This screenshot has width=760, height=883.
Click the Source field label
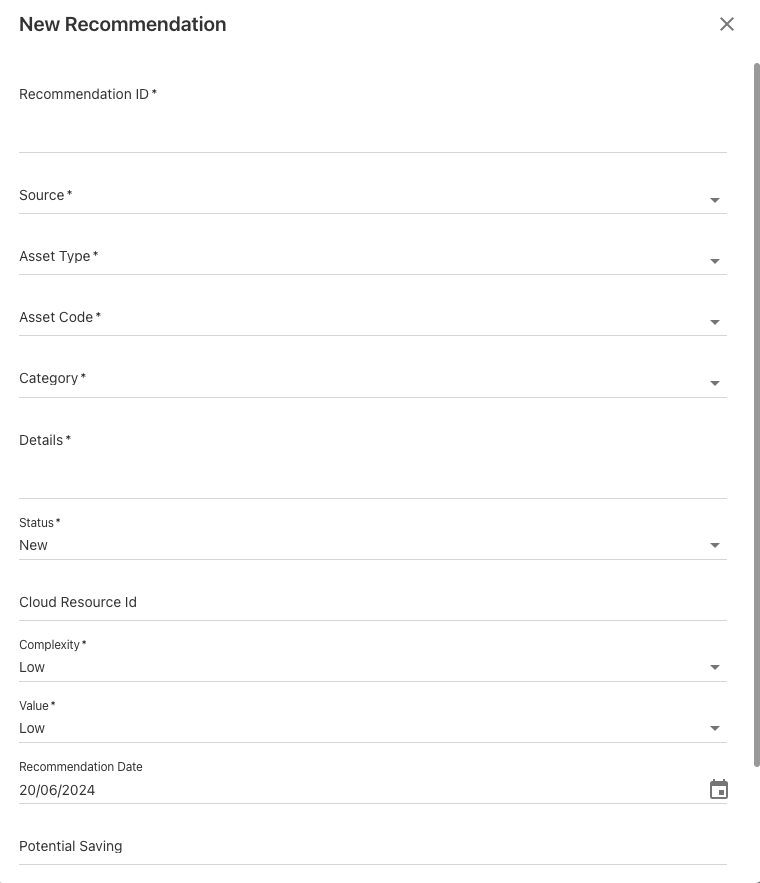click(42, 195)
